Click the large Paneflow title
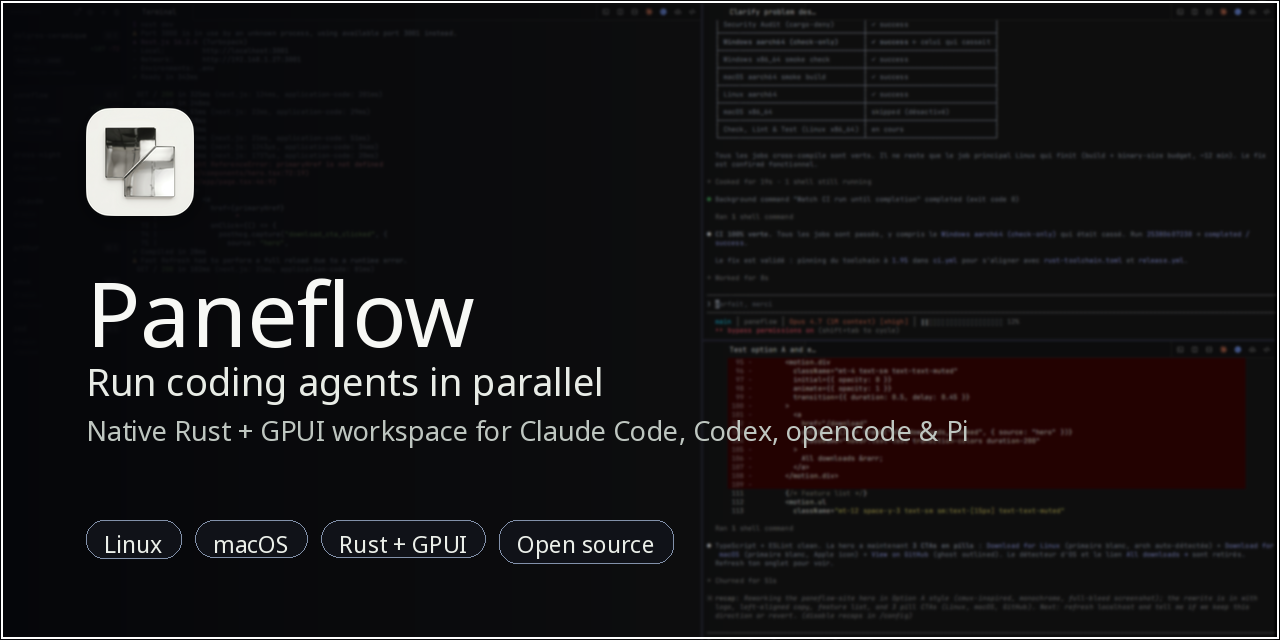Image resolution: width=1280 pixels, height=640 pixels. 281,314
